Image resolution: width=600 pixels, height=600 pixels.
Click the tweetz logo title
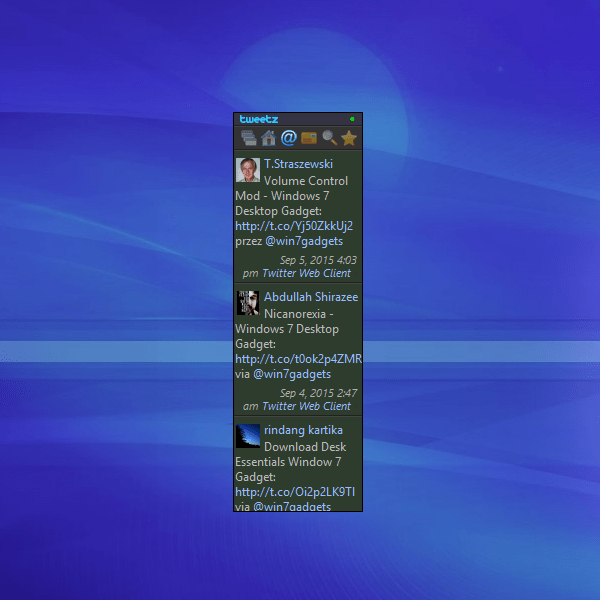click(x=259, y=119)
